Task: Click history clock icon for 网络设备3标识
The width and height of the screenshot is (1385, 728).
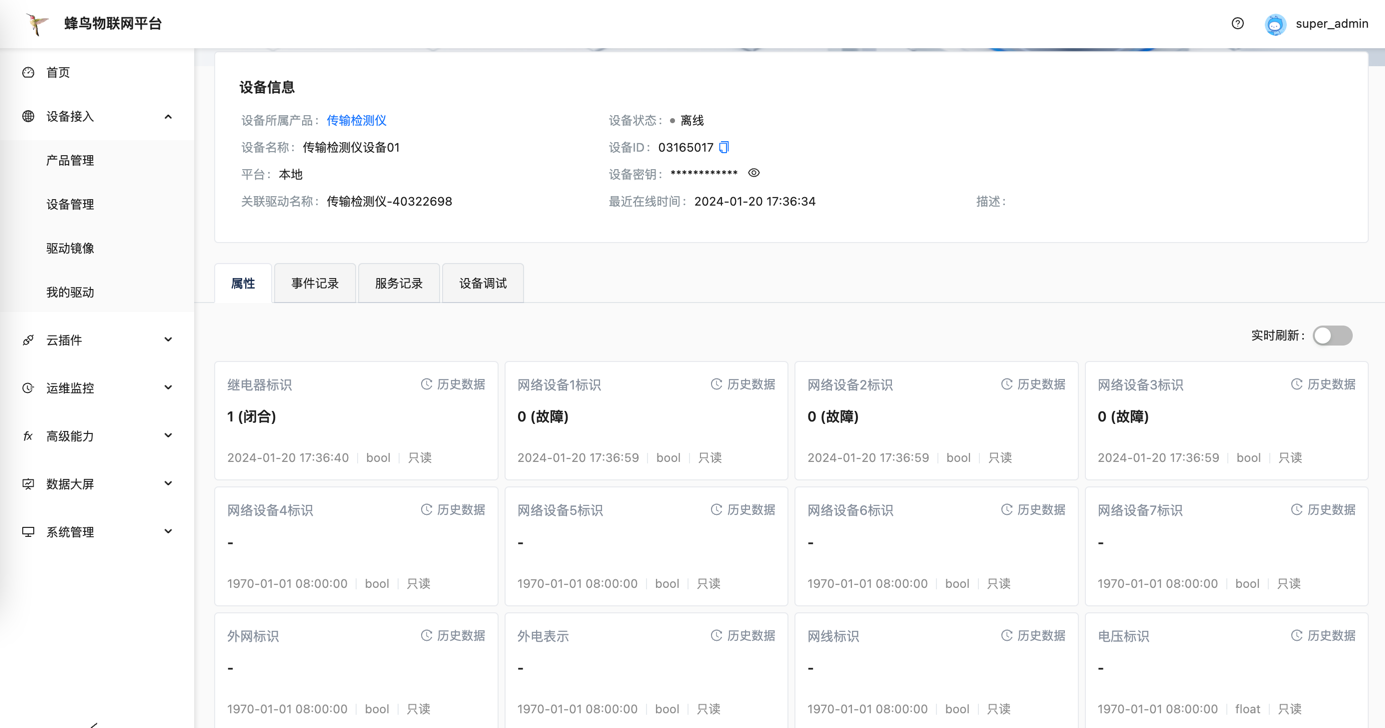Action: 1296,384
